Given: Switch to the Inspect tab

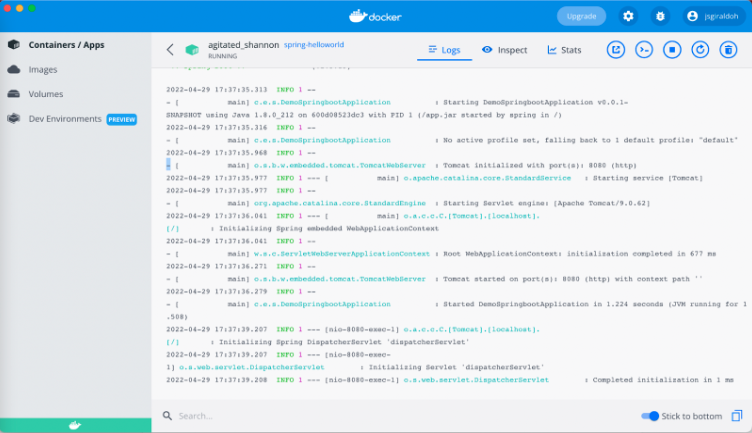Looking at the screenshot, I should point(505,49).
